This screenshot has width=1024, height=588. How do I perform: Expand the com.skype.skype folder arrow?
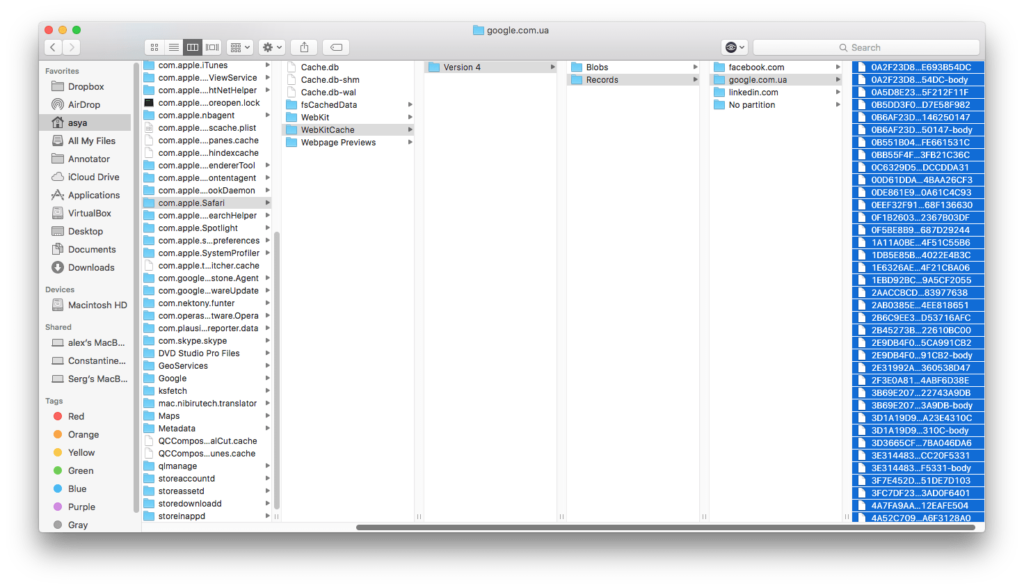[x=267, y=341]
